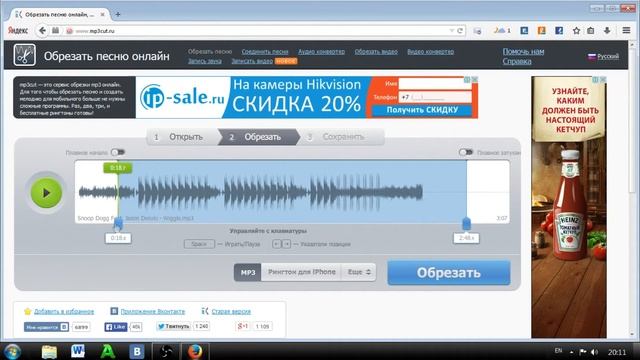Go to step 3 Сохранить

343,137
